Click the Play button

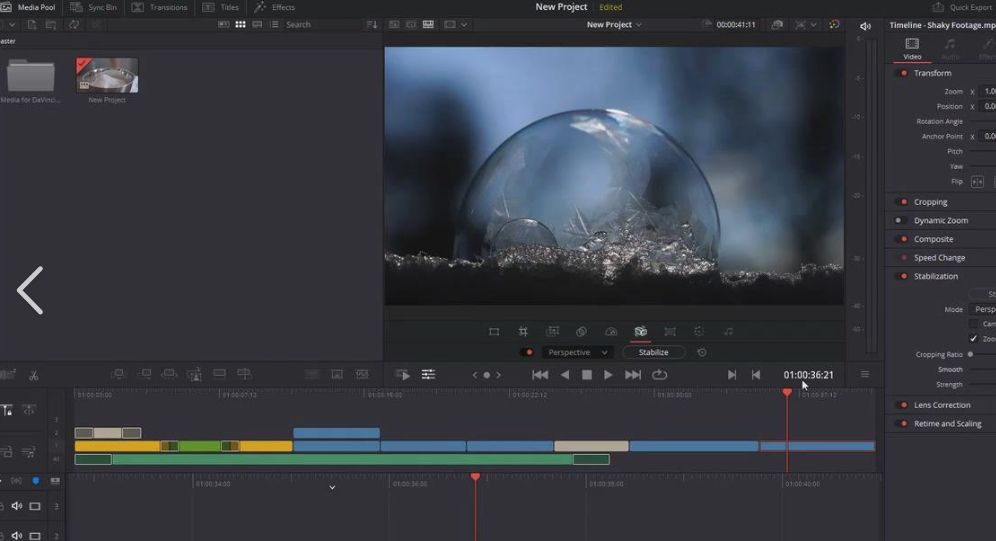click(608, 375)
